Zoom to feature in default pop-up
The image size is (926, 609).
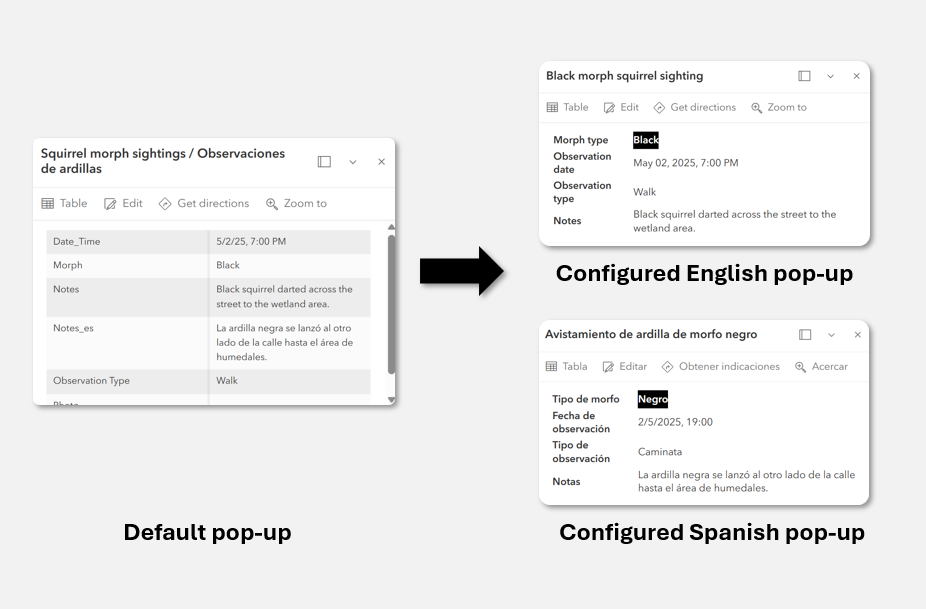pos(296,203)
